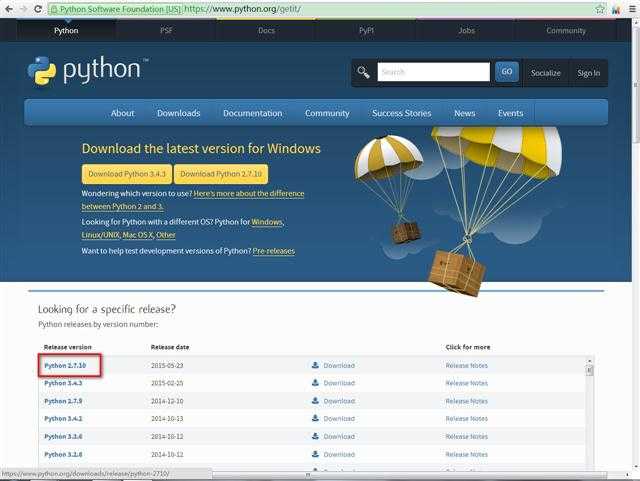
Task: Click the Other OS link
Action: (166, 235)
